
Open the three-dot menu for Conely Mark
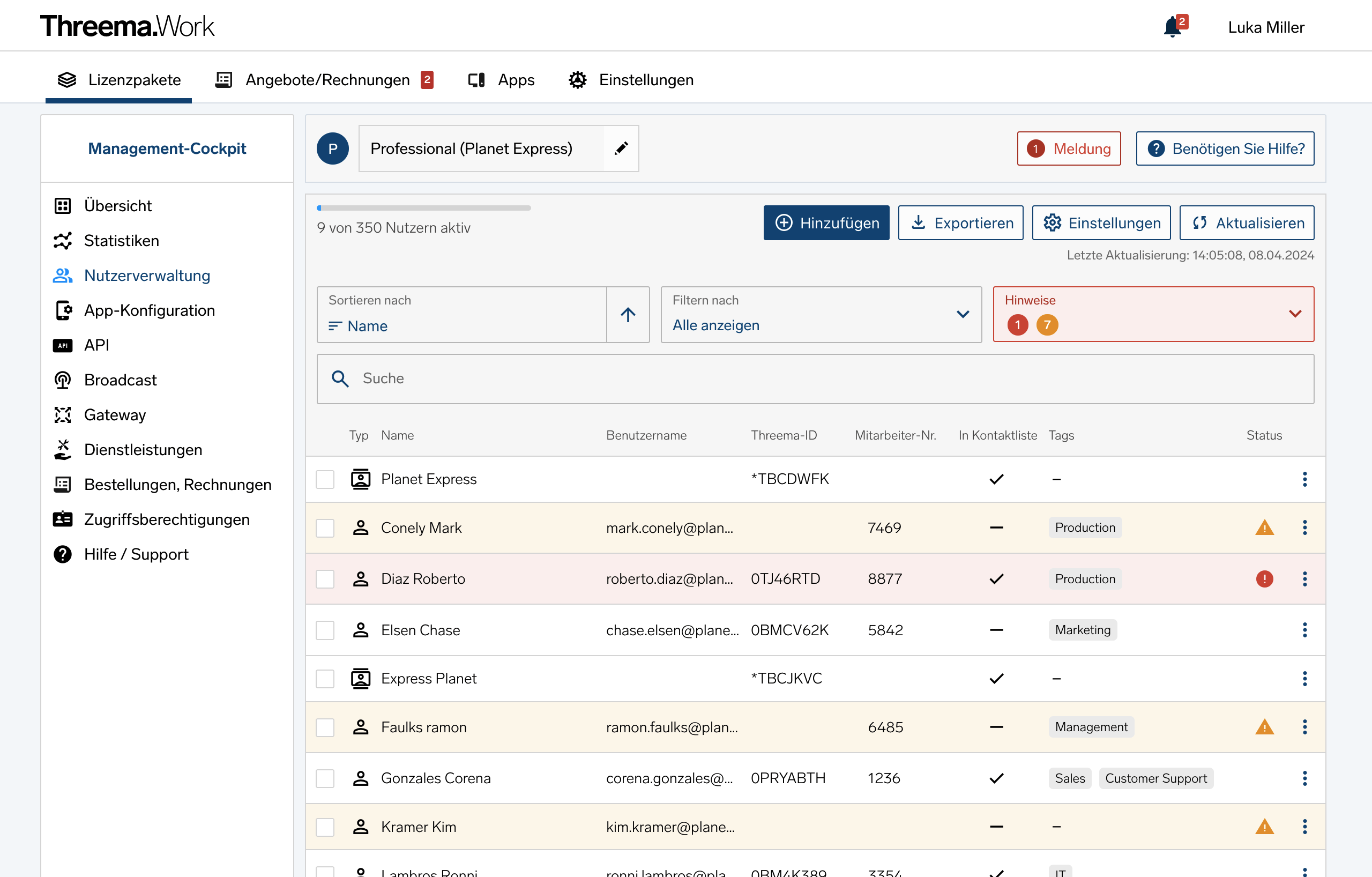pos(1305,527)
